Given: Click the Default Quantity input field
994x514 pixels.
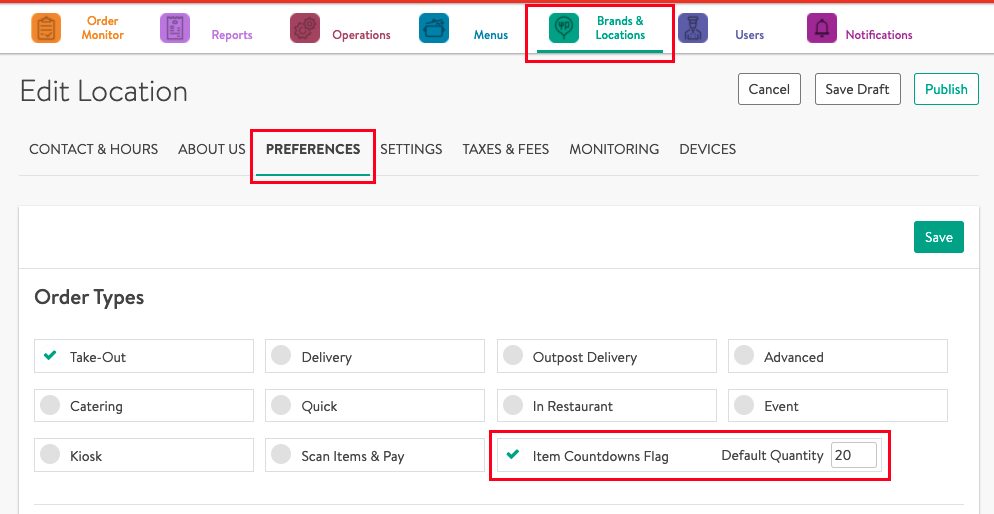Looking at the screenshot, I should 853,455.
